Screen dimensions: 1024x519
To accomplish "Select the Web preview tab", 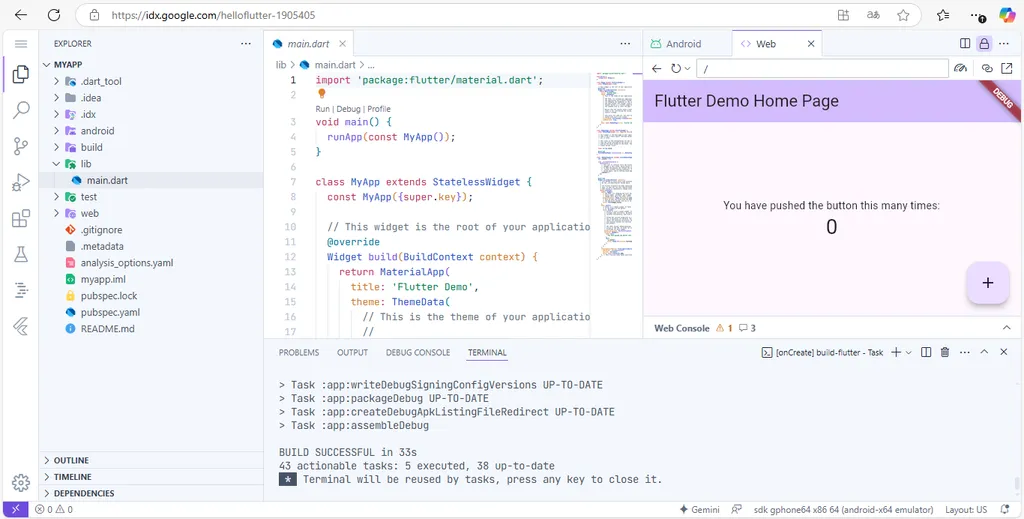I will (x=766, y=44).
